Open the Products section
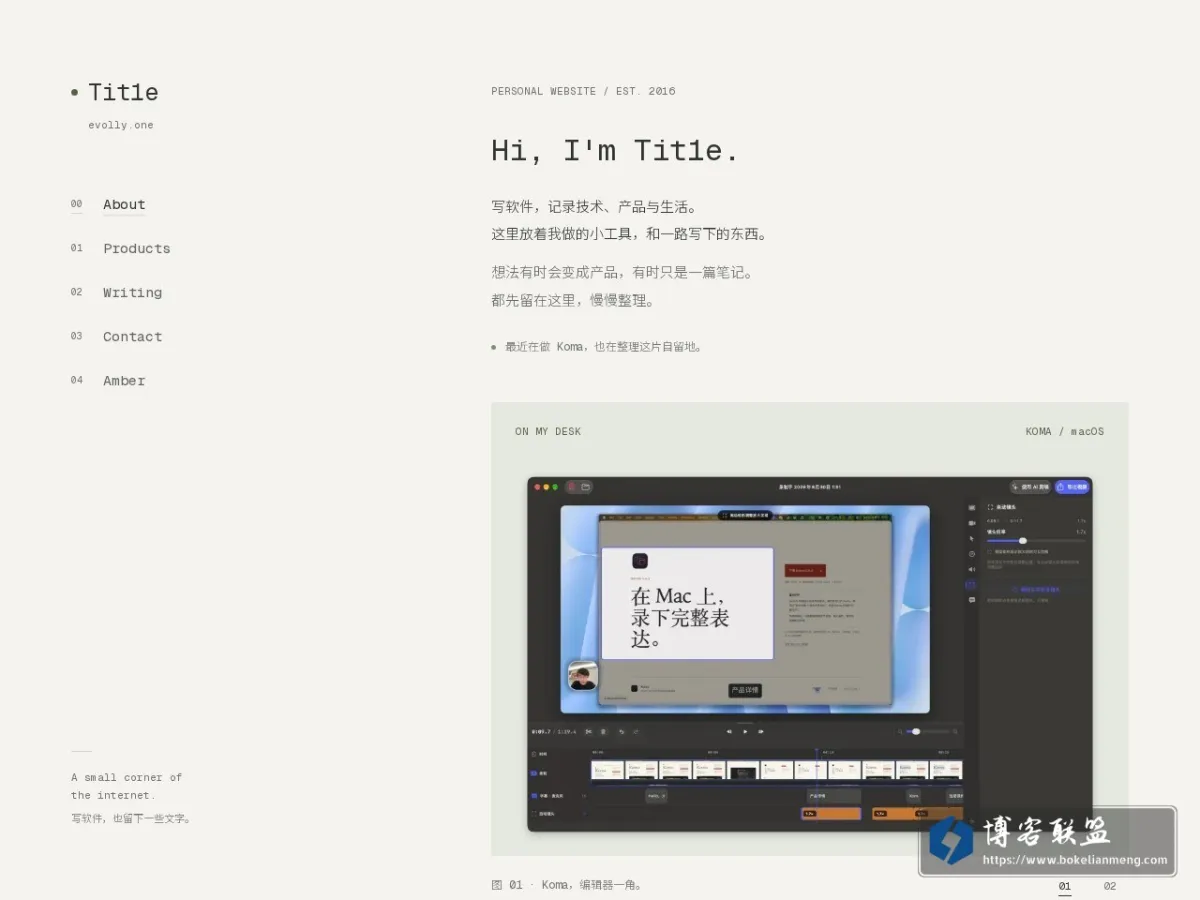The image size is (1200, 900). point(137,249)
